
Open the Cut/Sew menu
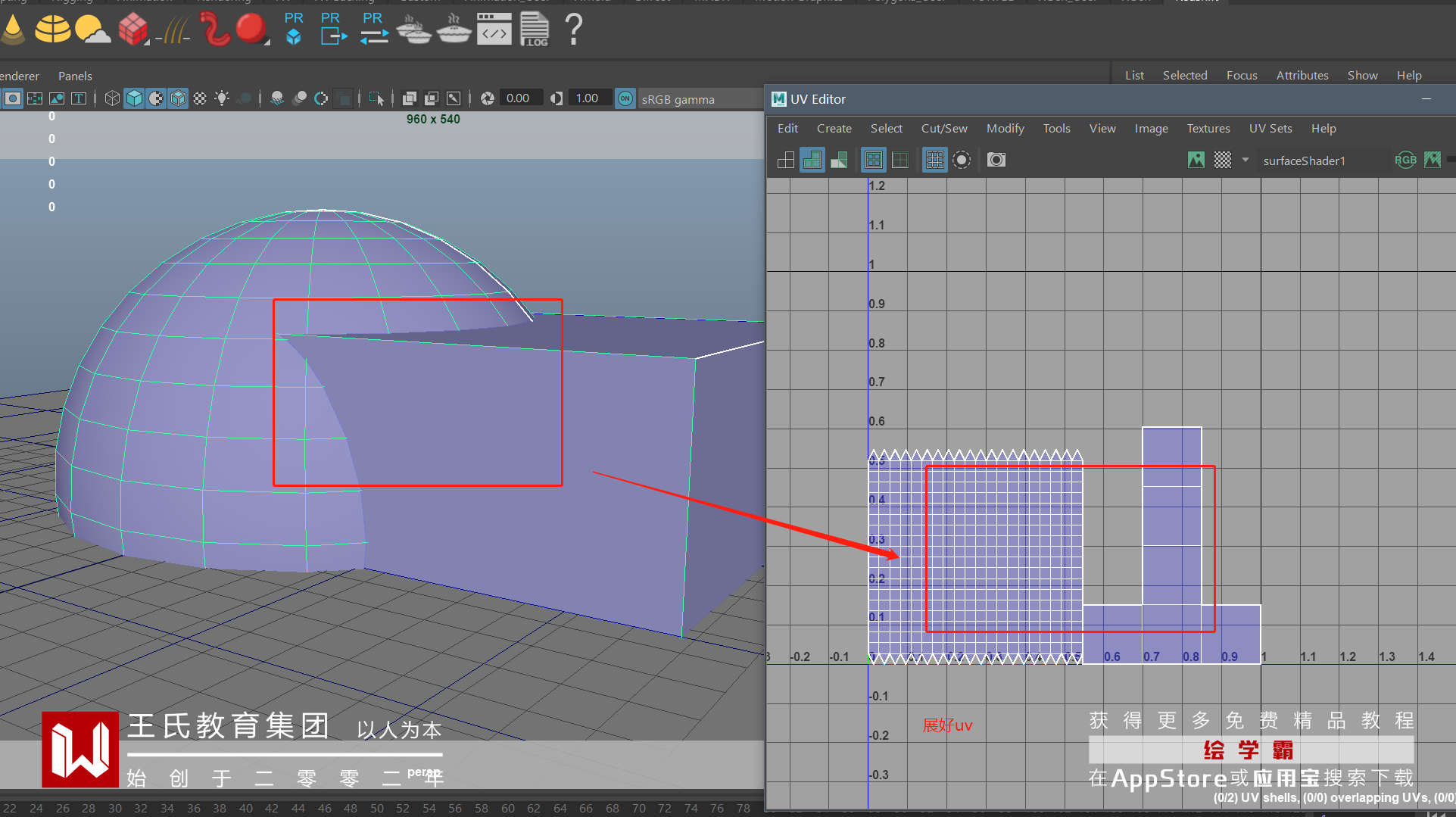(943, 129)
